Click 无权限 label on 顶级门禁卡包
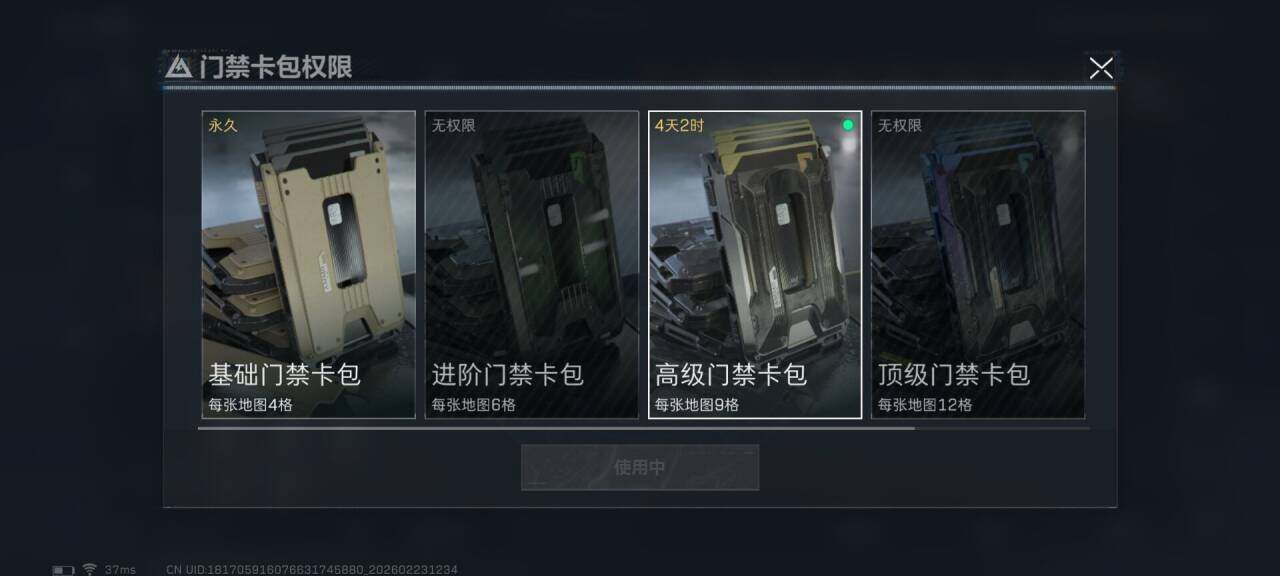This screenshot has height=576, width=1280. [900, 126]
